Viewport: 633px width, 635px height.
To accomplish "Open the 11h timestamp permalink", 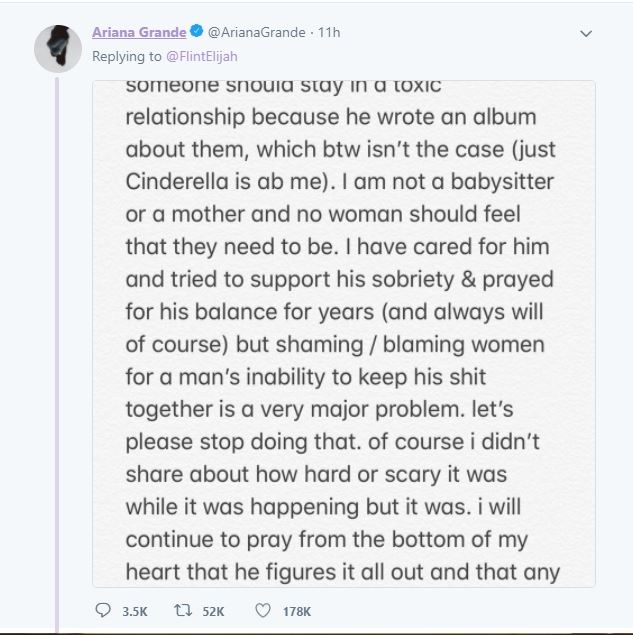I will tap(328, 32).
